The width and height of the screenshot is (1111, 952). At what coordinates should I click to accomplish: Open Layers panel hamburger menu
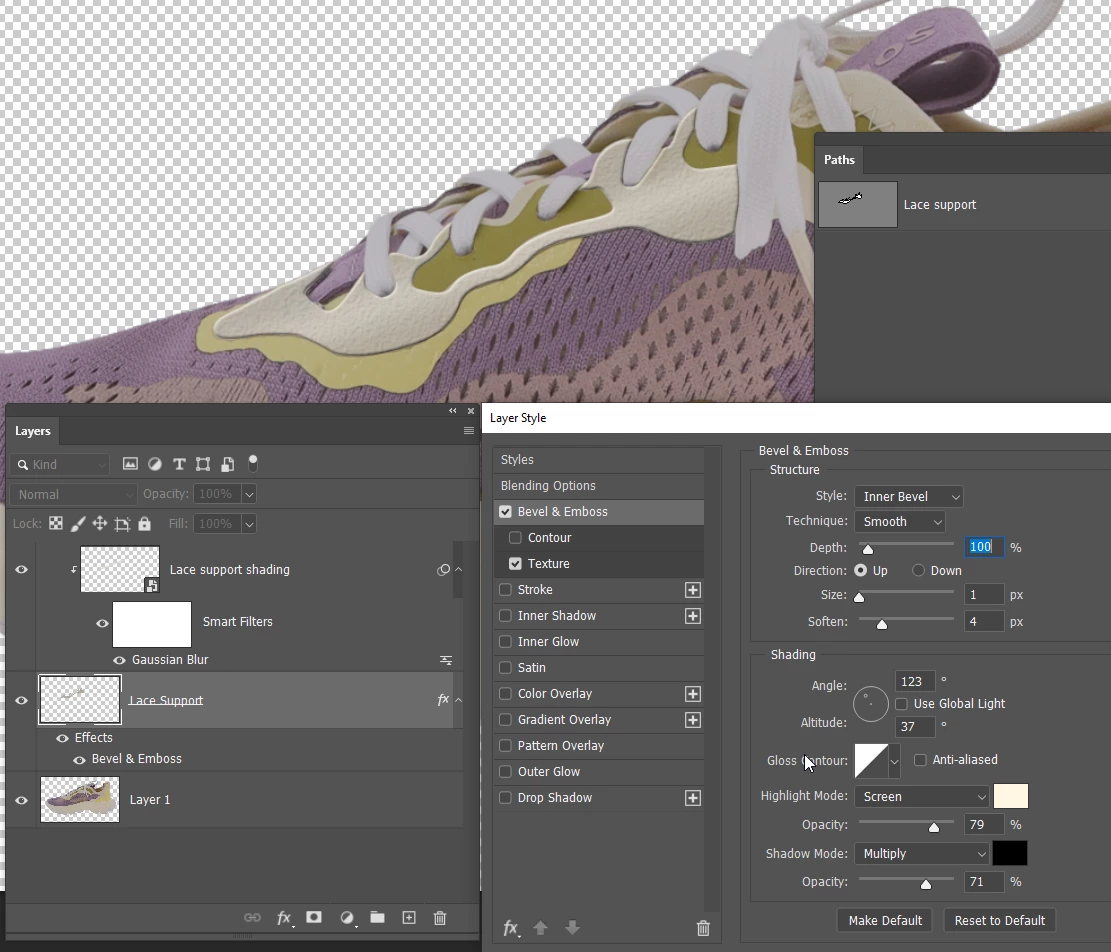click(468, 431)
